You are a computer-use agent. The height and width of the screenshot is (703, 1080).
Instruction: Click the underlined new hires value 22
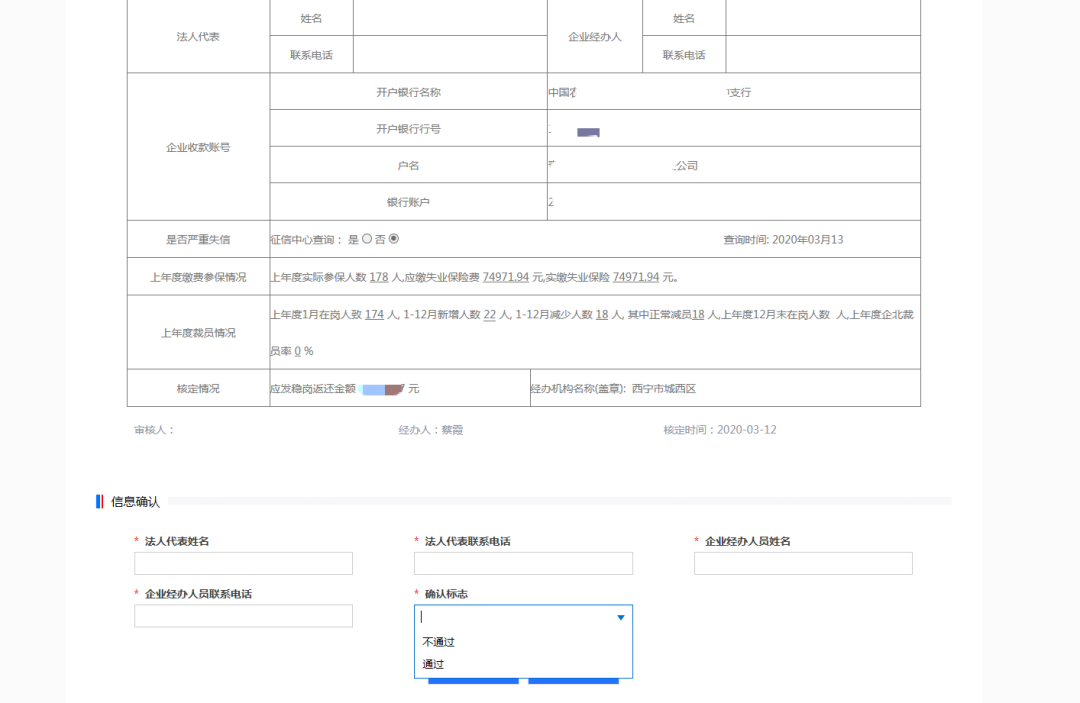click(x=489, y=312)
